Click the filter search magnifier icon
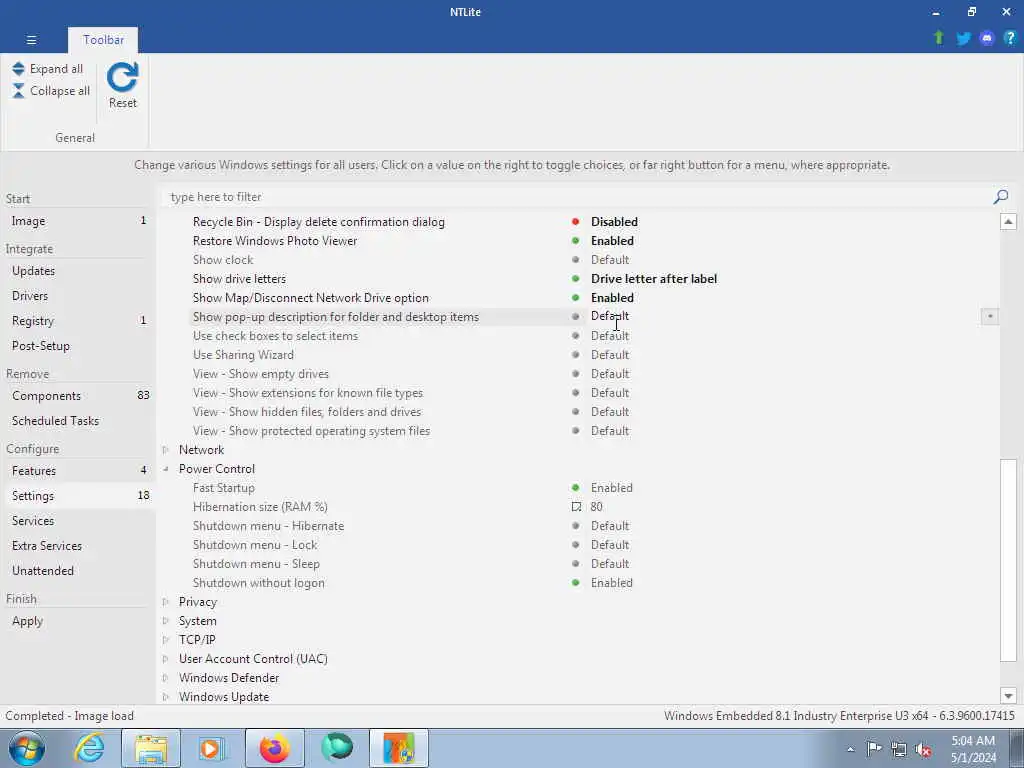Image resolution: width=1024 pixels, height=768 pixels. click(1000, 197)
